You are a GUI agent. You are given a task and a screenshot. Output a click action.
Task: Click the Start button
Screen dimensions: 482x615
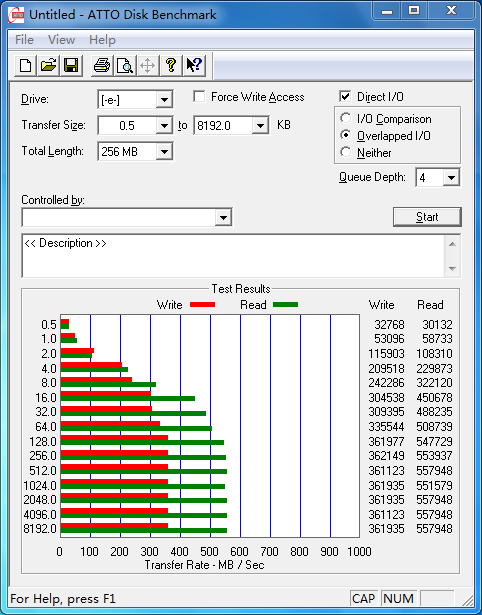pos(427,217)
